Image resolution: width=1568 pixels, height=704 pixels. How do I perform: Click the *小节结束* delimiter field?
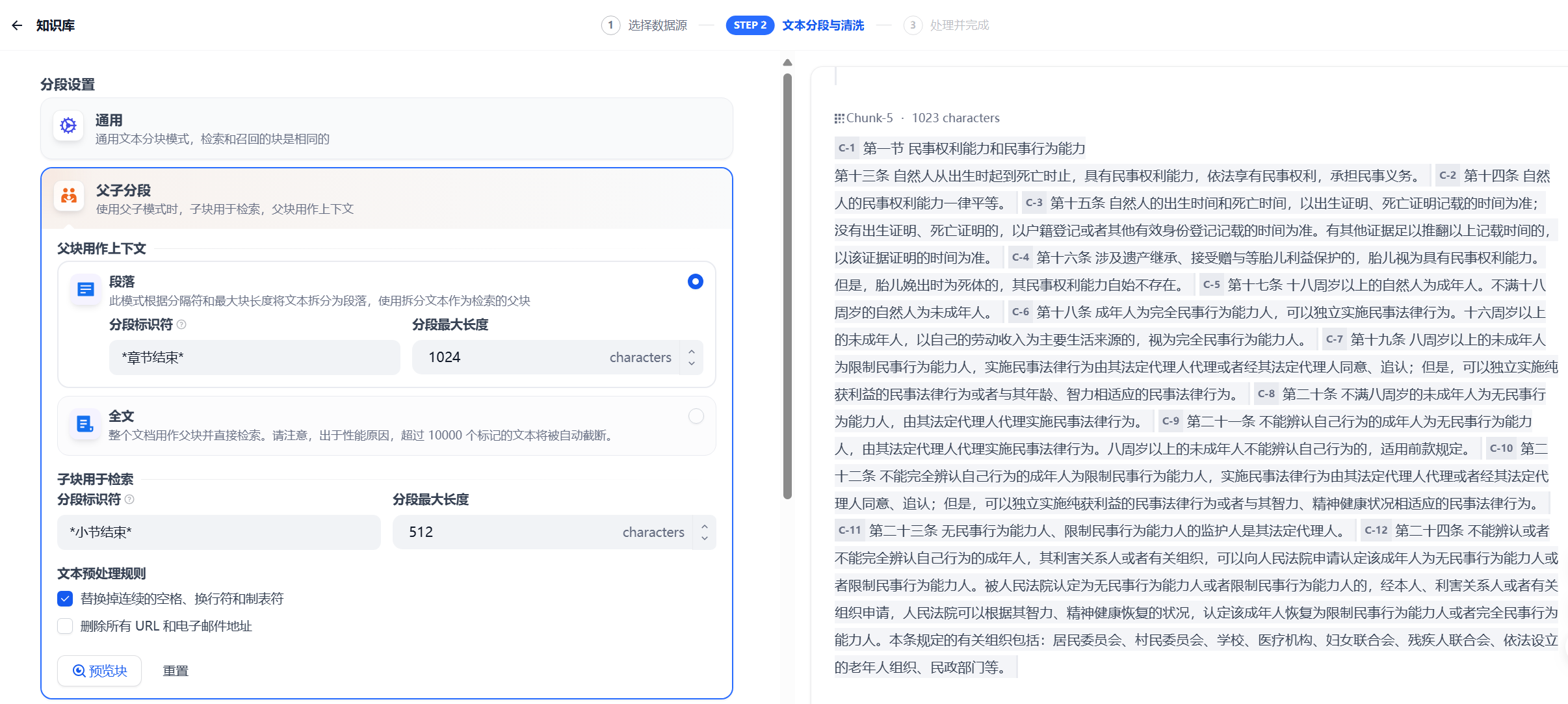point(219,532)
